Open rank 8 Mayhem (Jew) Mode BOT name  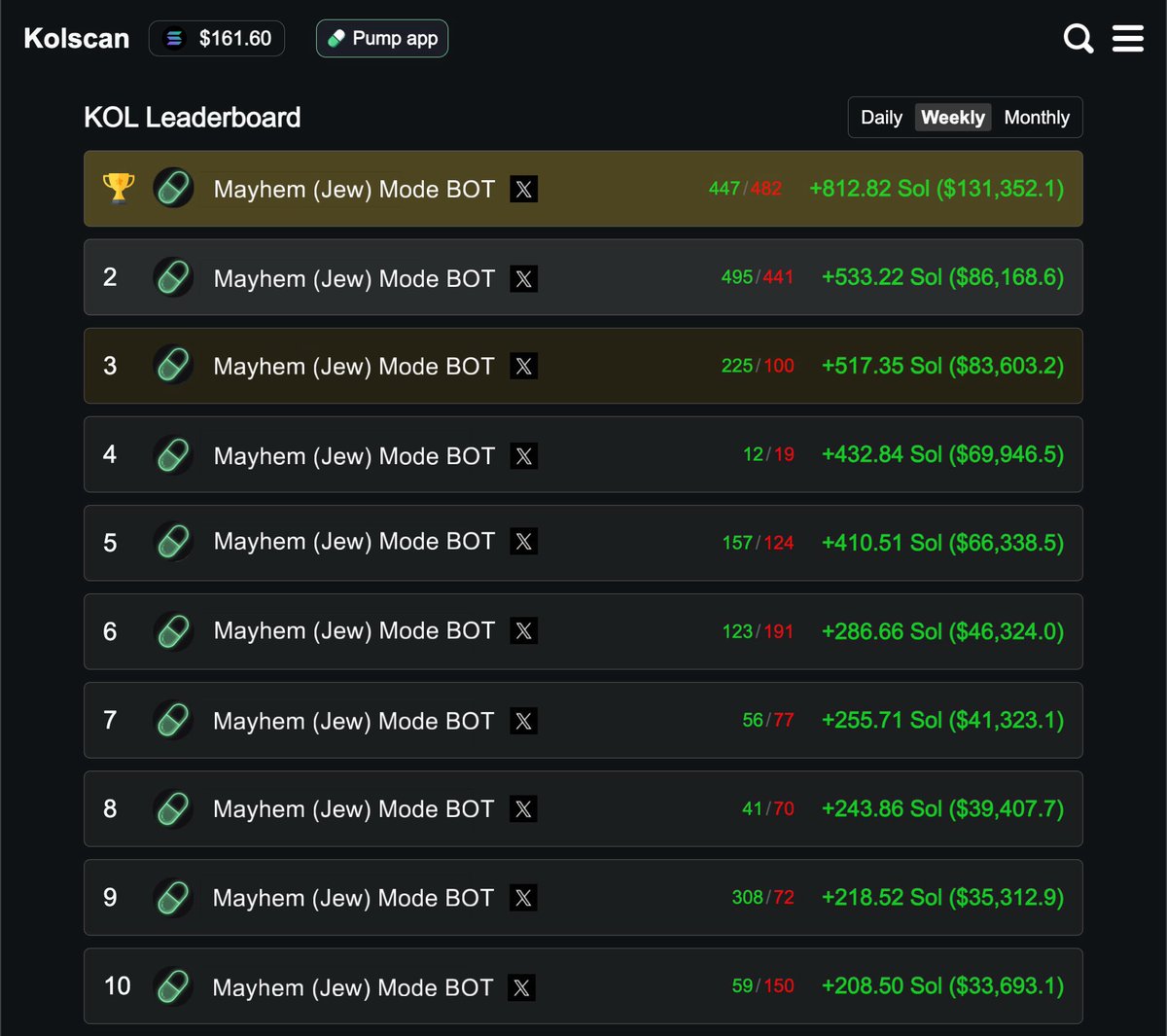[354, 809]
